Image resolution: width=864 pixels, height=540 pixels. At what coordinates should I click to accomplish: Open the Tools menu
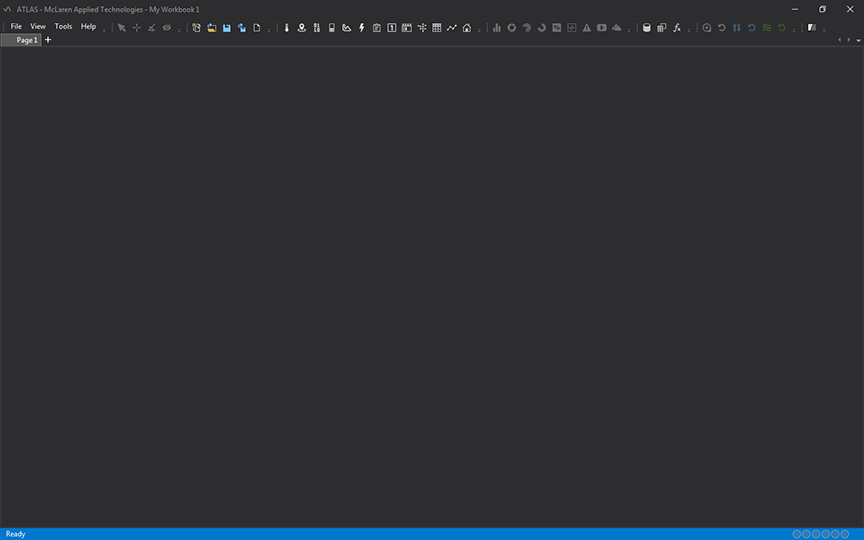(x=63, y=27)
